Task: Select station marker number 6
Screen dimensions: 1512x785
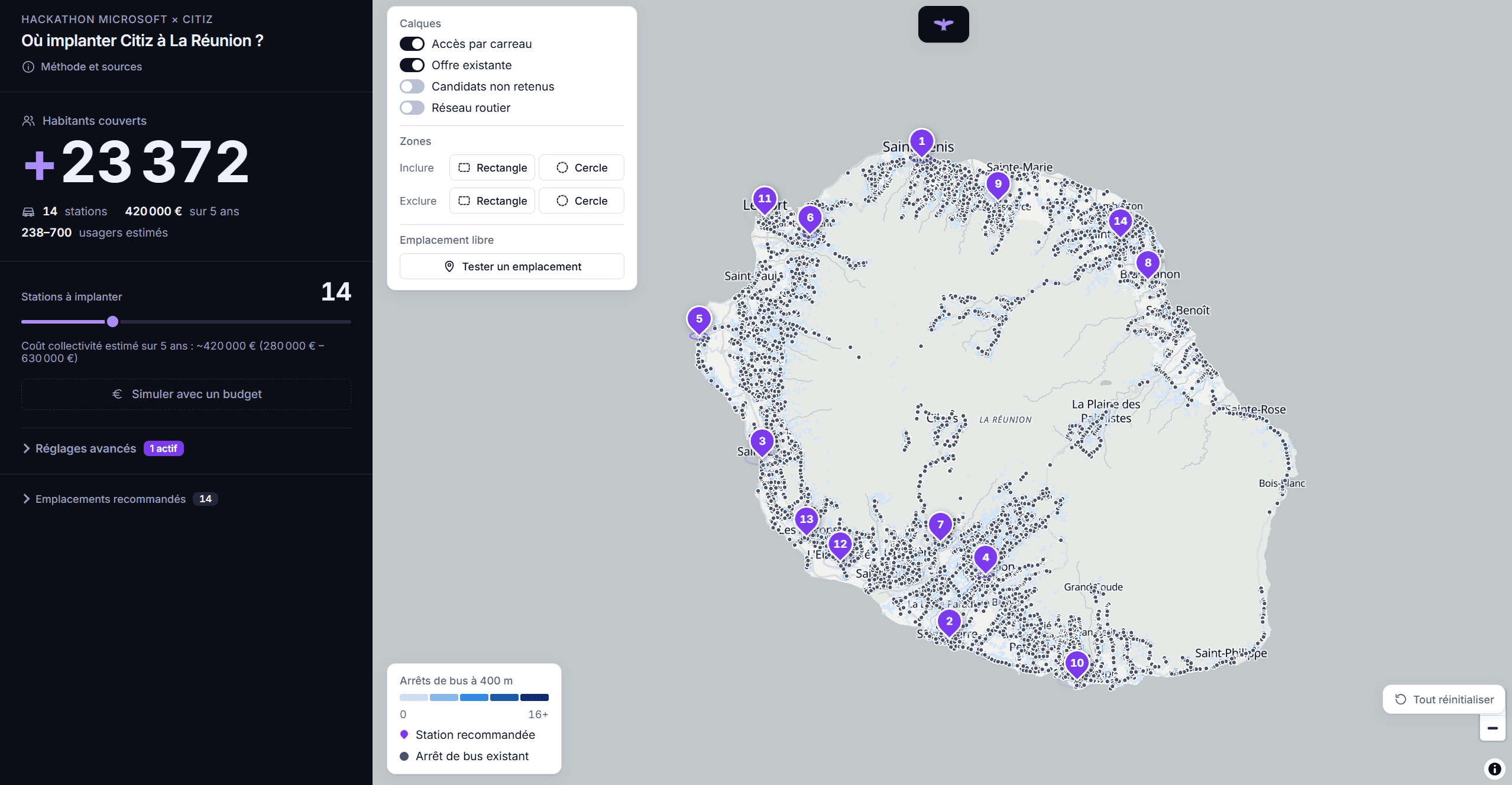Action: point(810,219)
